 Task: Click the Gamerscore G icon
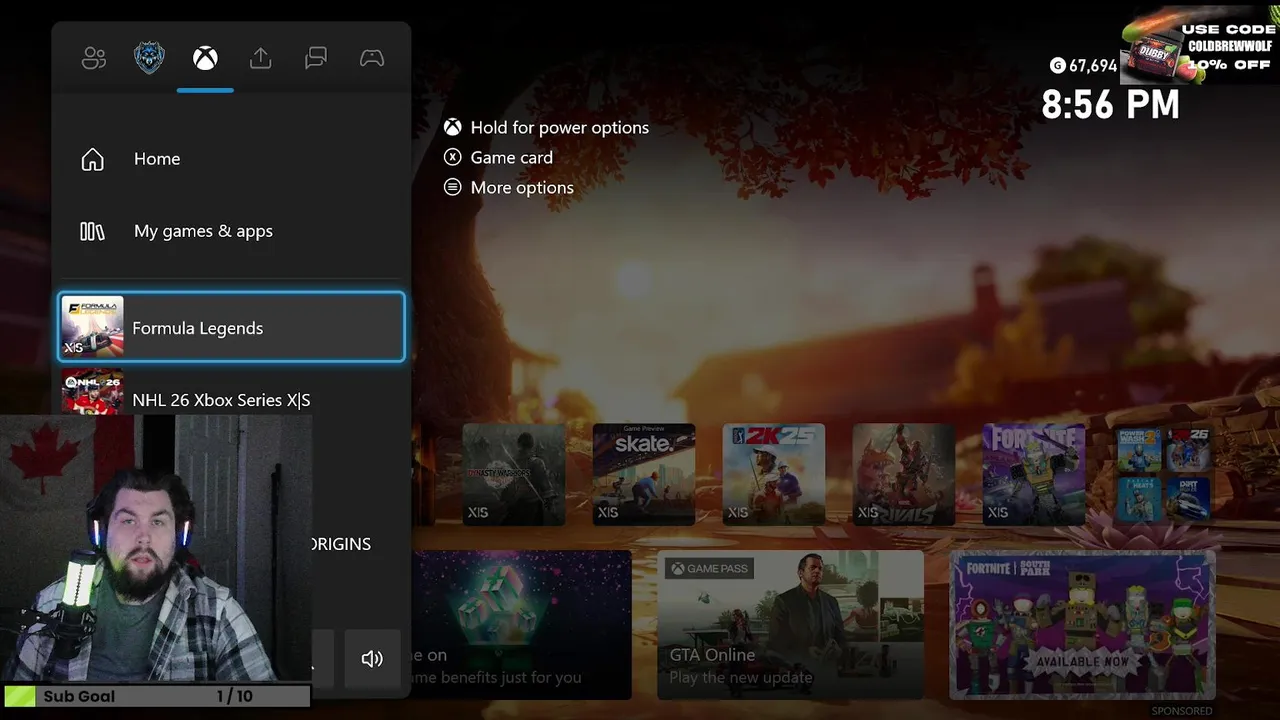coord(1057,66)
